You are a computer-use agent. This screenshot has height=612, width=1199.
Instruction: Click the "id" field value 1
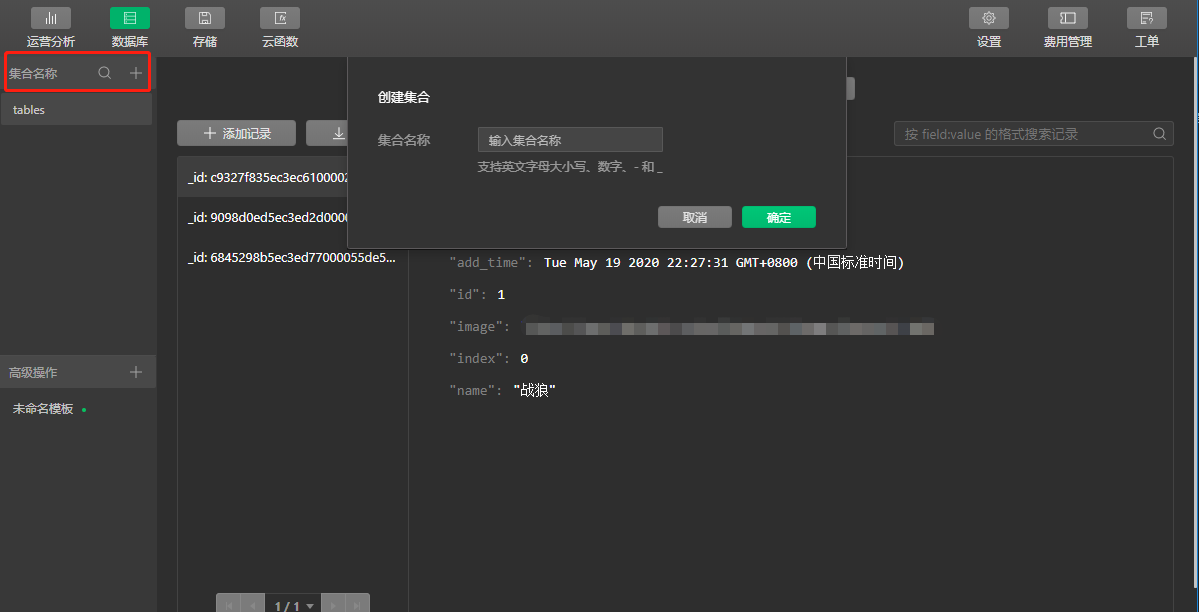point(501,295)
